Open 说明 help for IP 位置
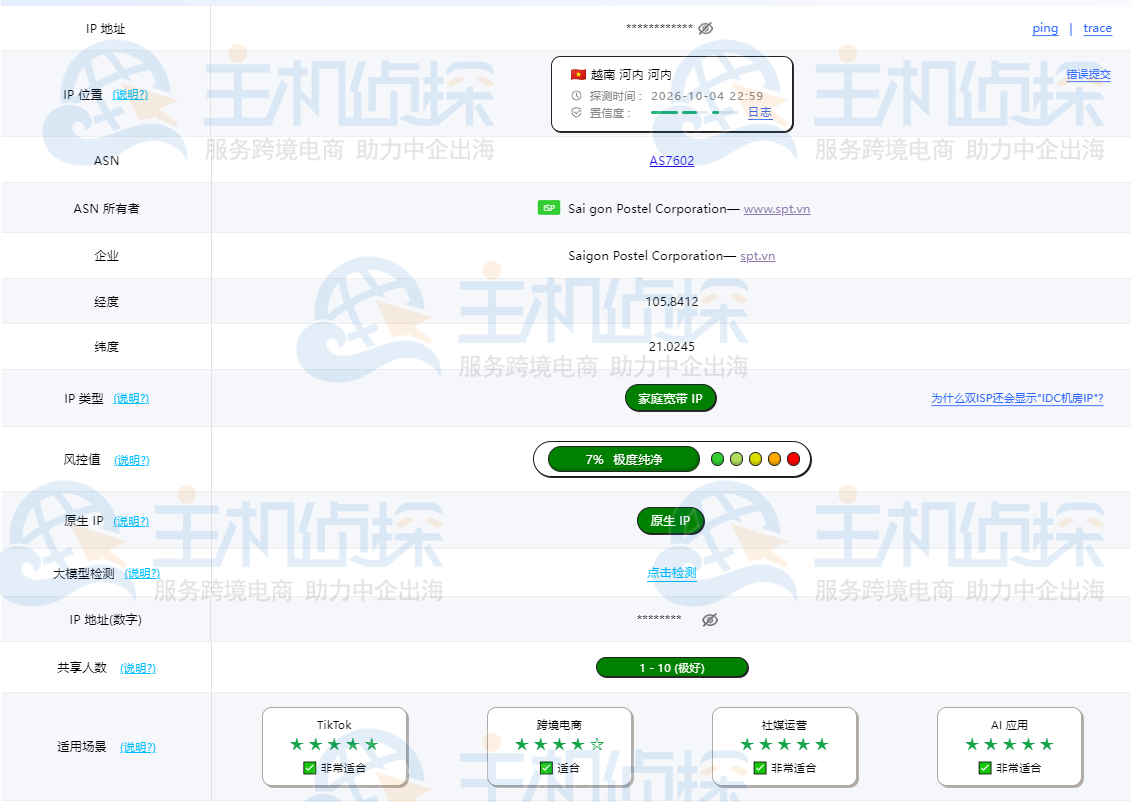The image size is (1131, 802). [x=131, y=94]
